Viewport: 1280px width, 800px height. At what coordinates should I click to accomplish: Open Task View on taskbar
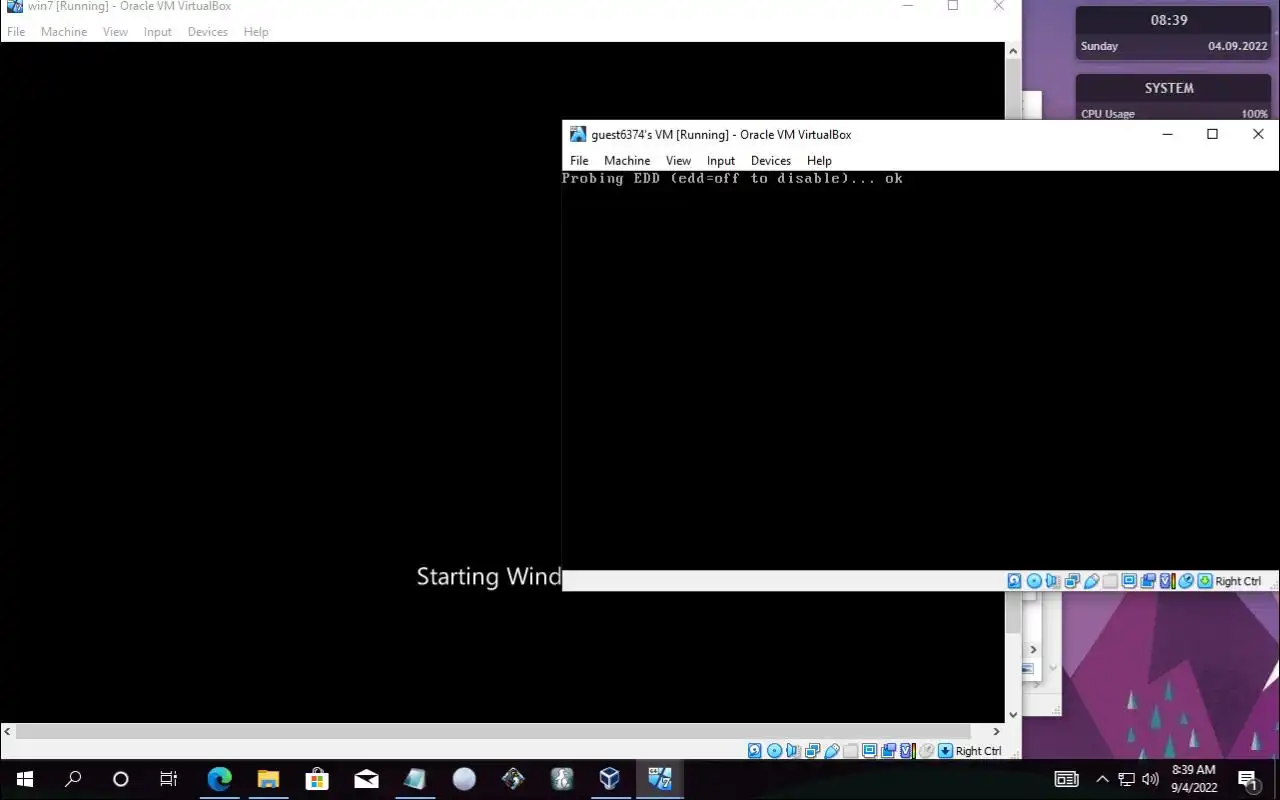(x=169, y=779)
